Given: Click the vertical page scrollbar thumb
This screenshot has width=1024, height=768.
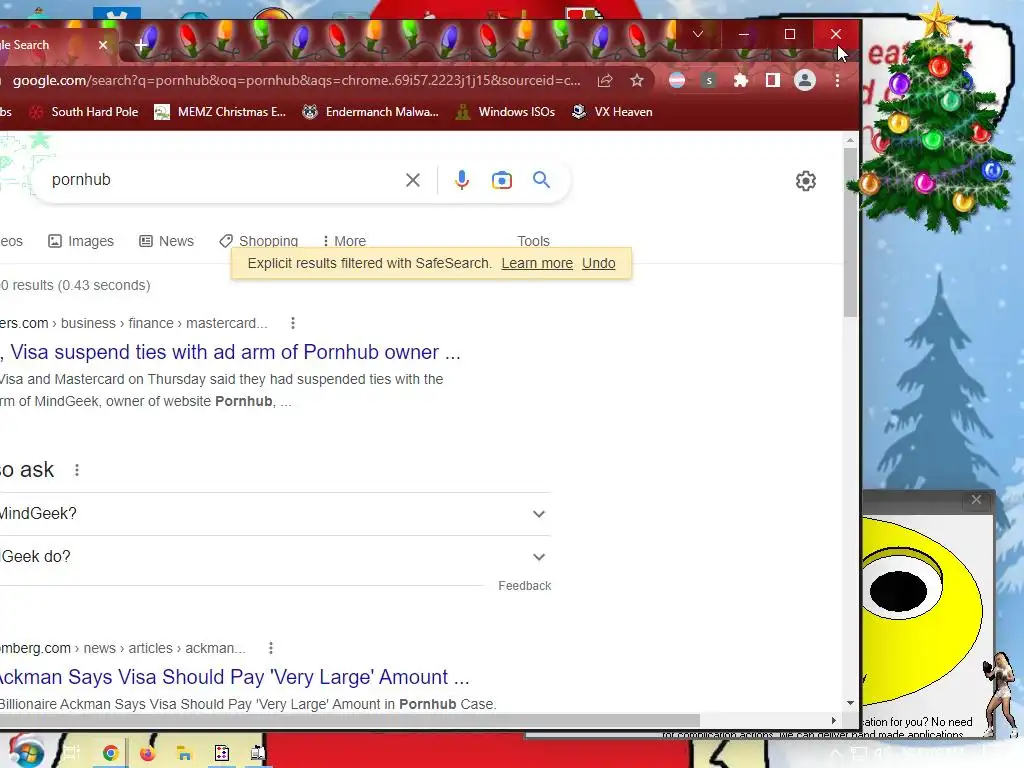Looking at the screenshot, I should coord(850,232).
